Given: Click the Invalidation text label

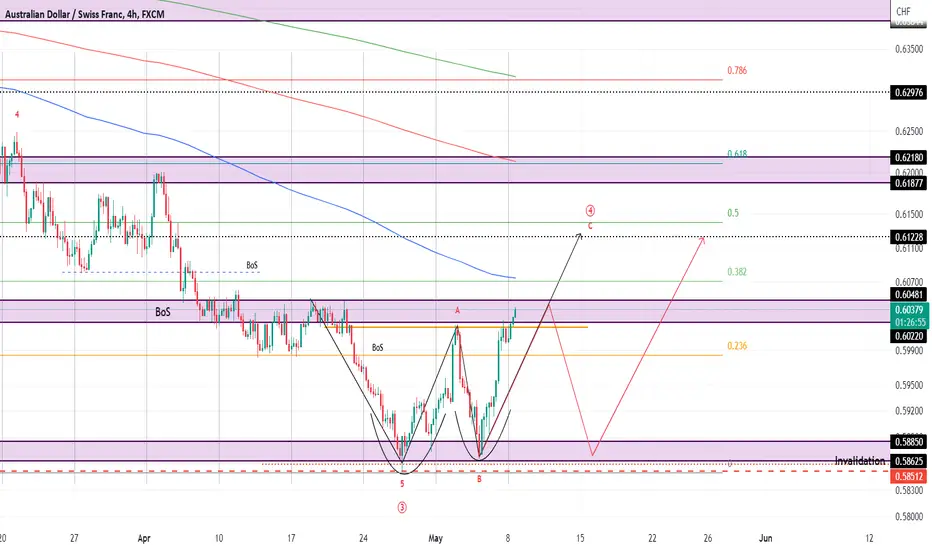Looking at the screenshot, I should pos(859,460).
